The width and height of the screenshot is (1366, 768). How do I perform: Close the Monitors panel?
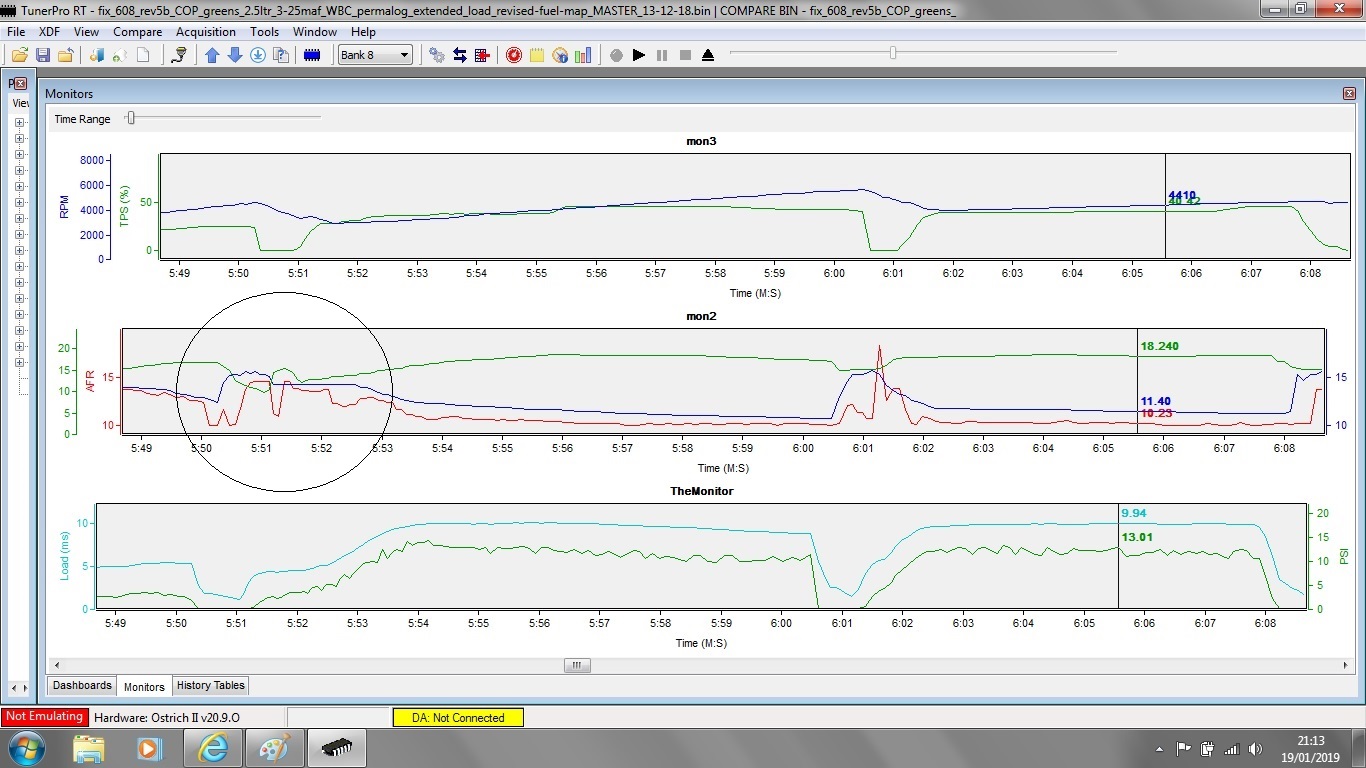click(x=1349, y=93)
